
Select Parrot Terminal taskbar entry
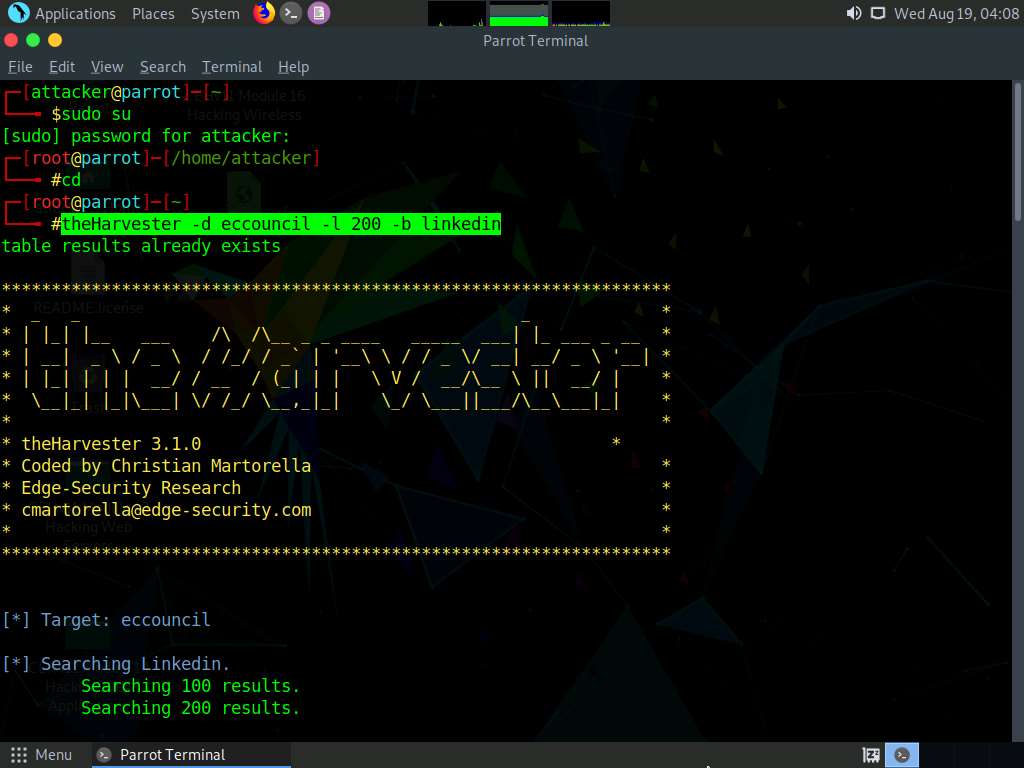[x=191, y=755]
